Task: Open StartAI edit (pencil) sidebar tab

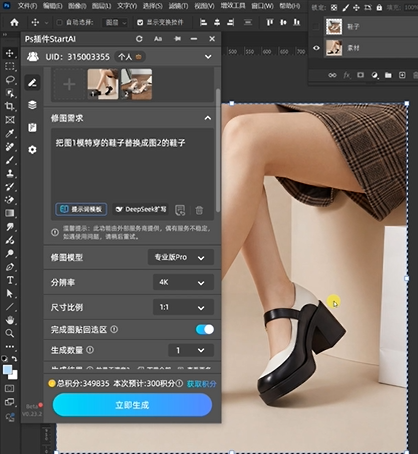Action: (32, 83)
